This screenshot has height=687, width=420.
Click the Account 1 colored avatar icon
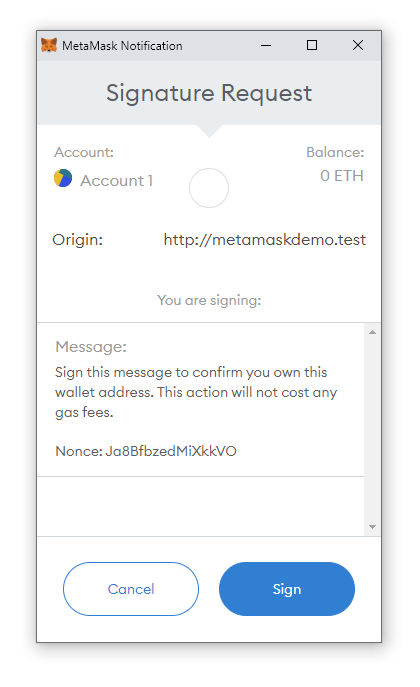click(x=63, y=178)
